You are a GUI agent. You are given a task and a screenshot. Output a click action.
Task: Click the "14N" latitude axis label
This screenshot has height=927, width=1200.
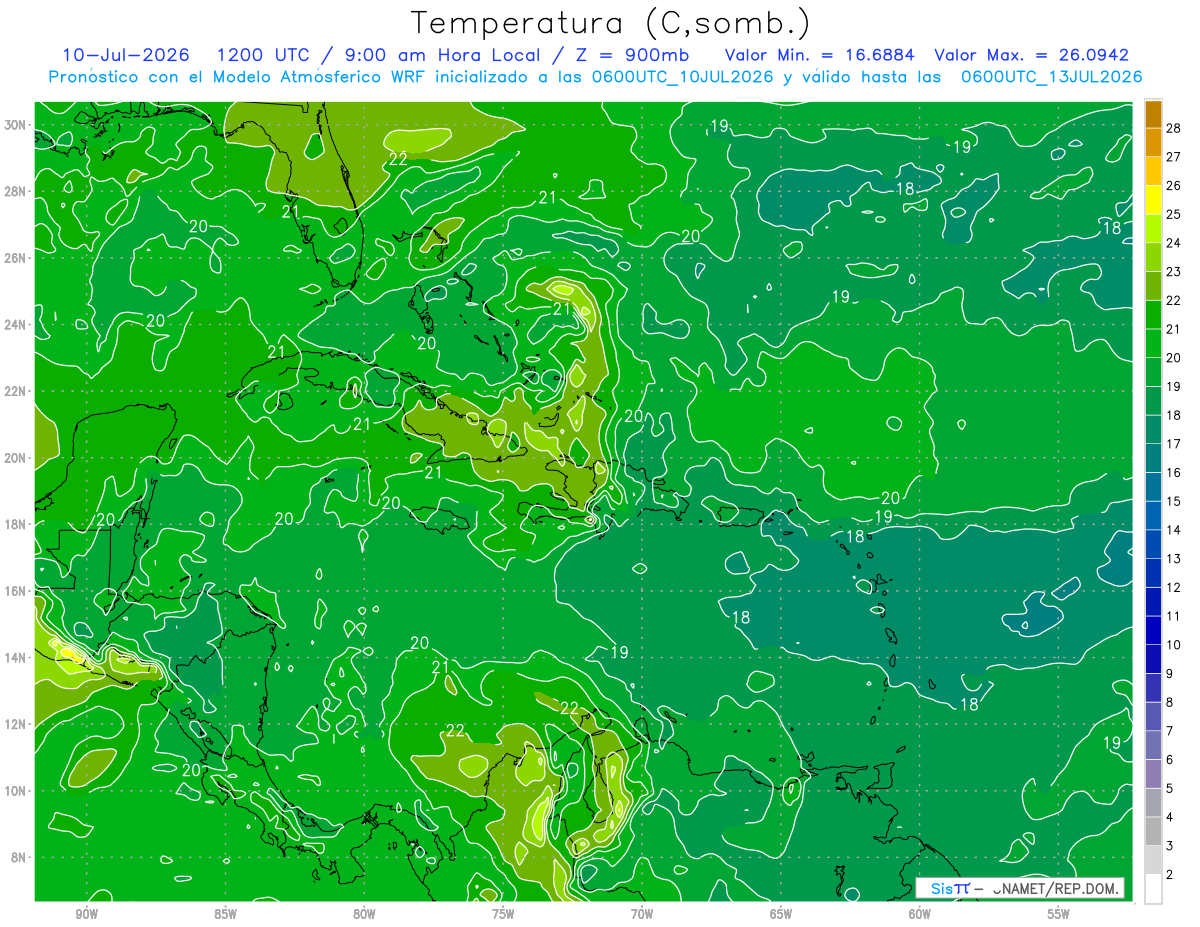17,657
